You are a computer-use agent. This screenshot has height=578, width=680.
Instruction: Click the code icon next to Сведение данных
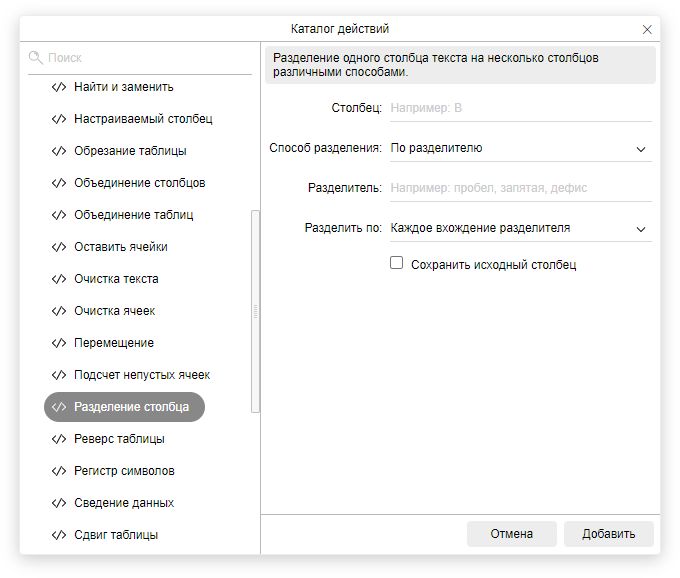(x=59, y=503)
